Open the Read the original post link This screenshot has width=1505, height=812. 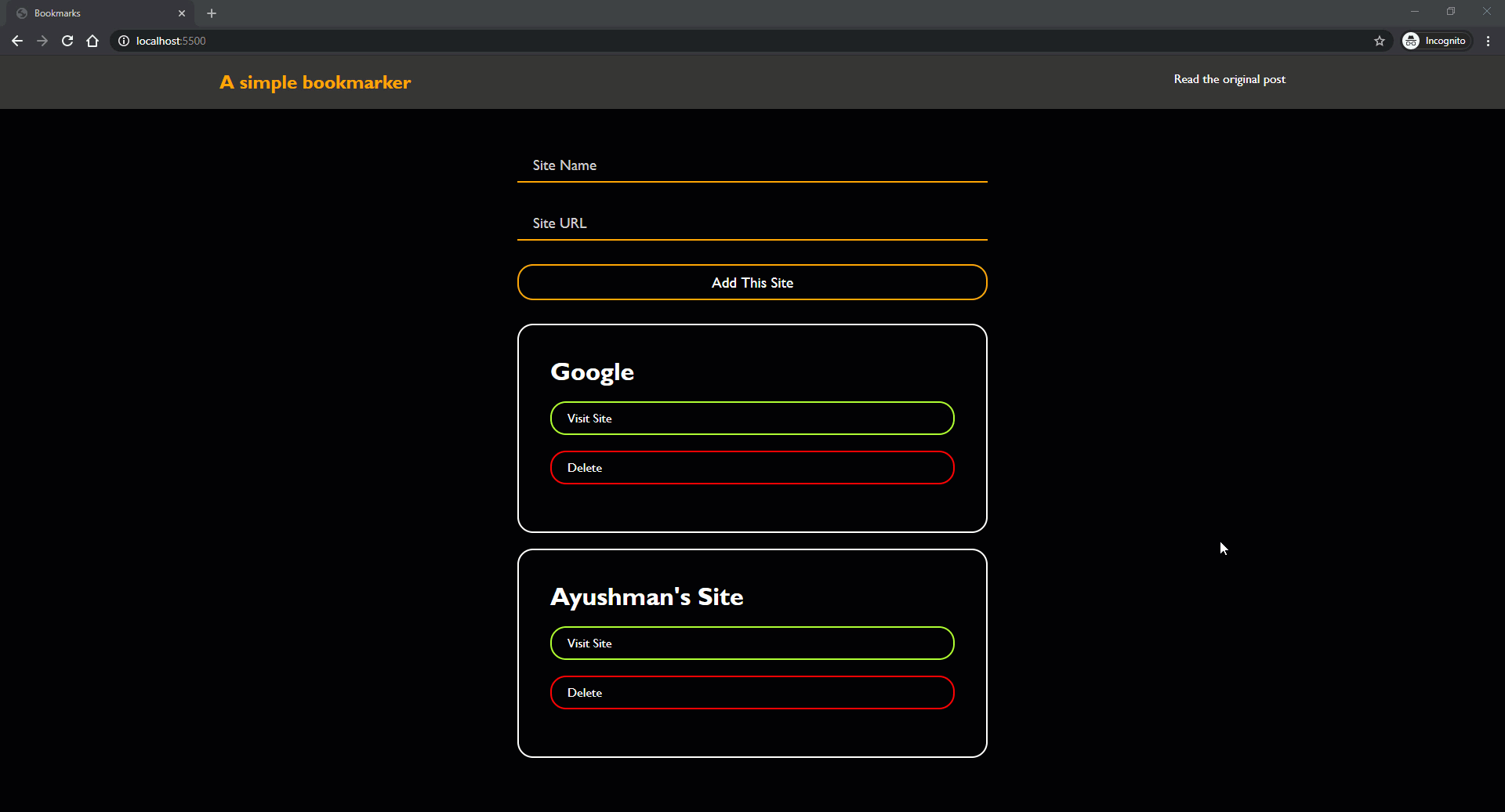click(x=1229, y=79)
